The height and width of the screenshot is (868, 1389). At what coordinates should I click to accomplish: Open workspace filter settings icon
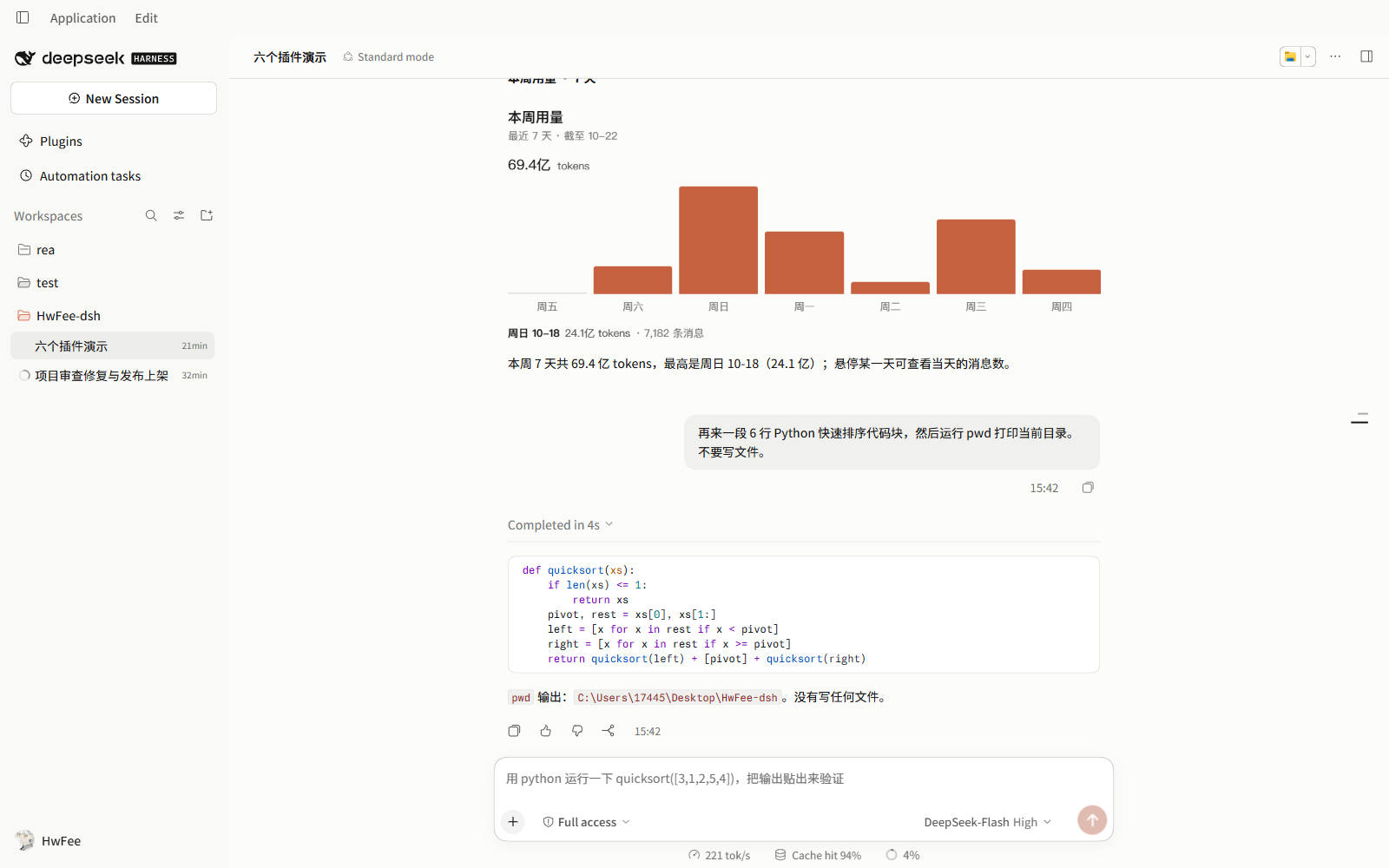pyautogui.click(x=179, y=215)
